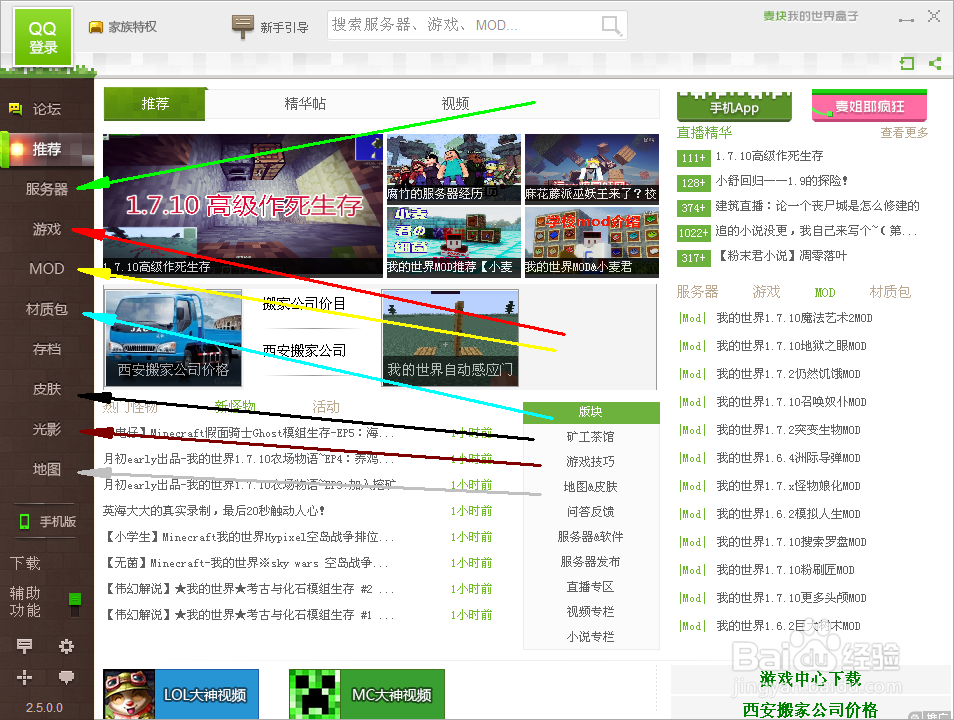The width and height of the screenshot is (954, 720).
Task: Switch to 视频 tab
Action: pyautogui.click(x=455, y=104)
